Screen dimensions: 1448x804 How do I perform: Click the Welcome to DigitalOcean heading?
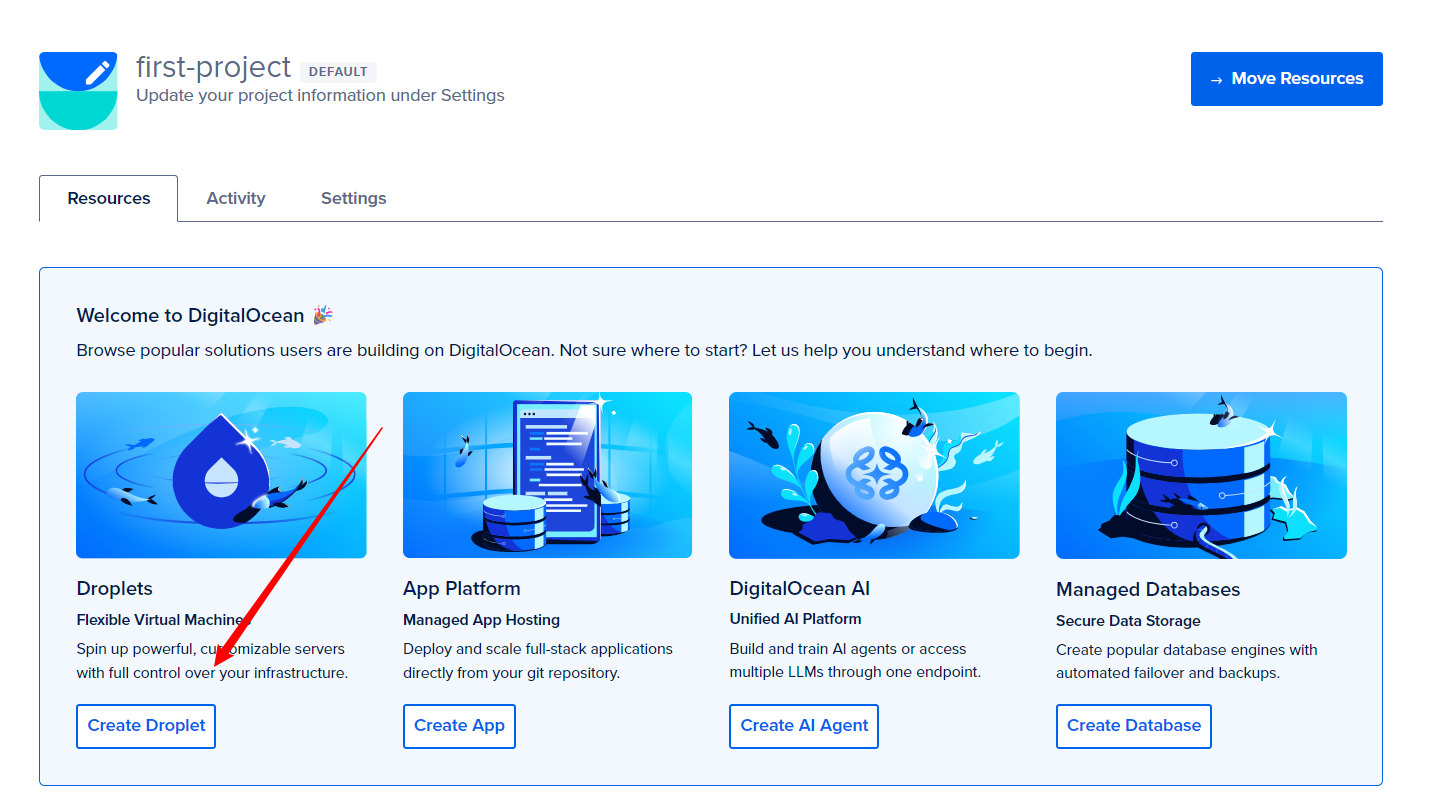point(190,315)
